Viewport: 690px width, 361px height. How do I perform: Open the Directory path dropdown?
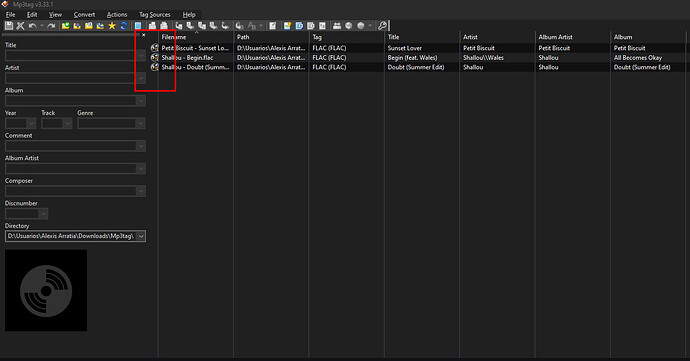[141, 236]
